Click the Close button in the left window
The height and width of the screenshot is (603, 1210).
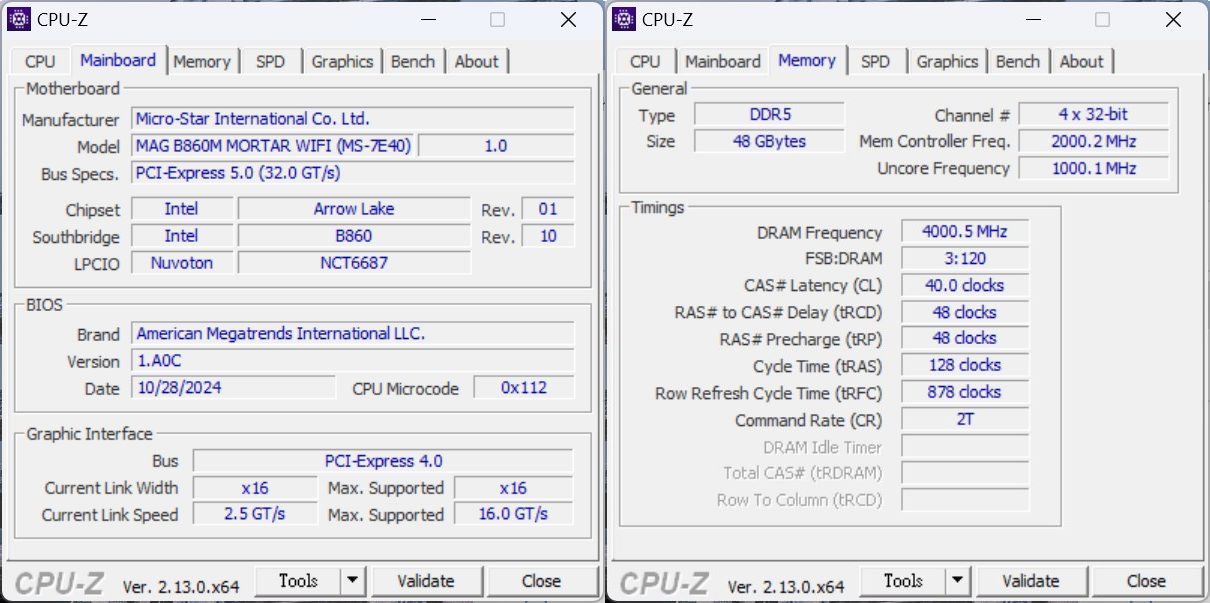coord(541,581)
